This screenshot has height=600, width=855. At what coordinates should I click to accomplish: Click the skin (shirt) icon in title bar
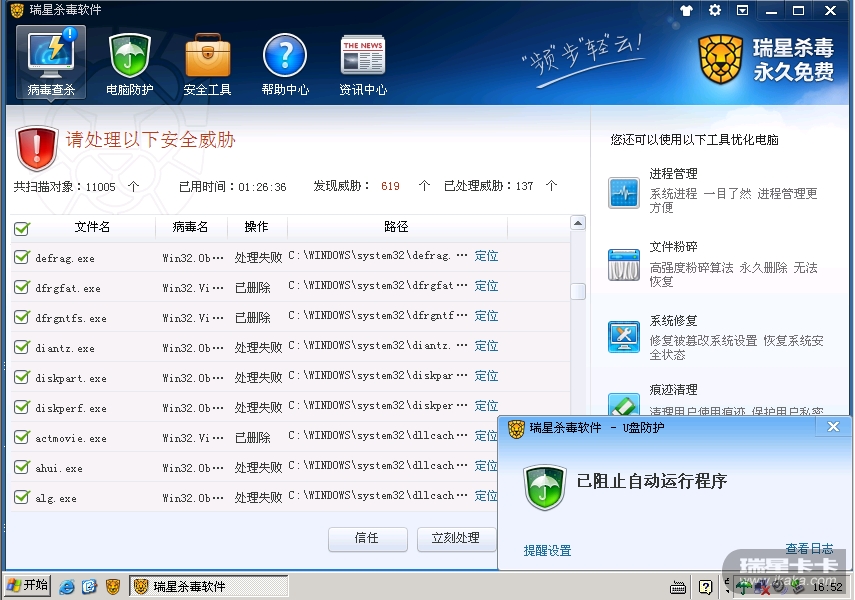tap(687, 10)
